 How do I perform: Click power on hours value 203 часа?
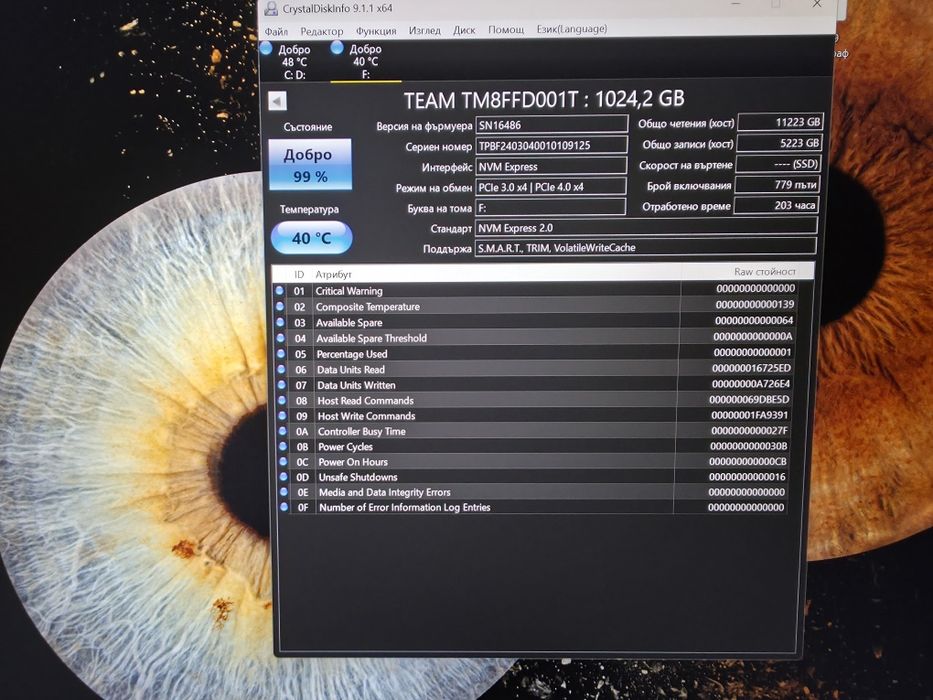[x=776, y=205]
